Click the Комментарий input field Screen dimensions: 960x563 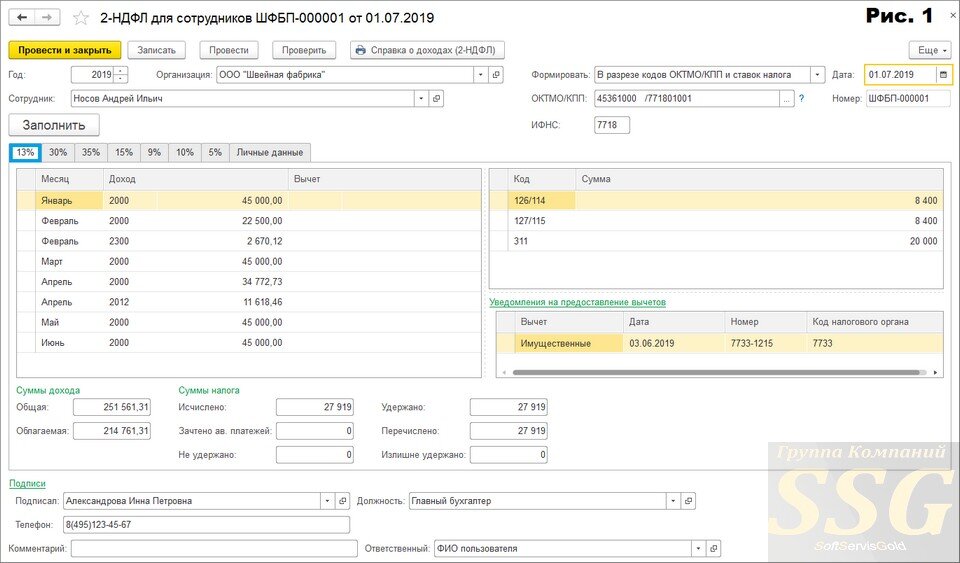coord(214,549)
